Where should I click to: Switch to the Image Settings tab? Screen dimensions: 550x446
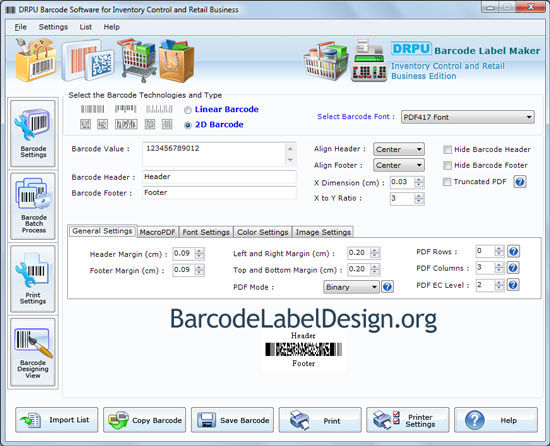tap(323, 232)
